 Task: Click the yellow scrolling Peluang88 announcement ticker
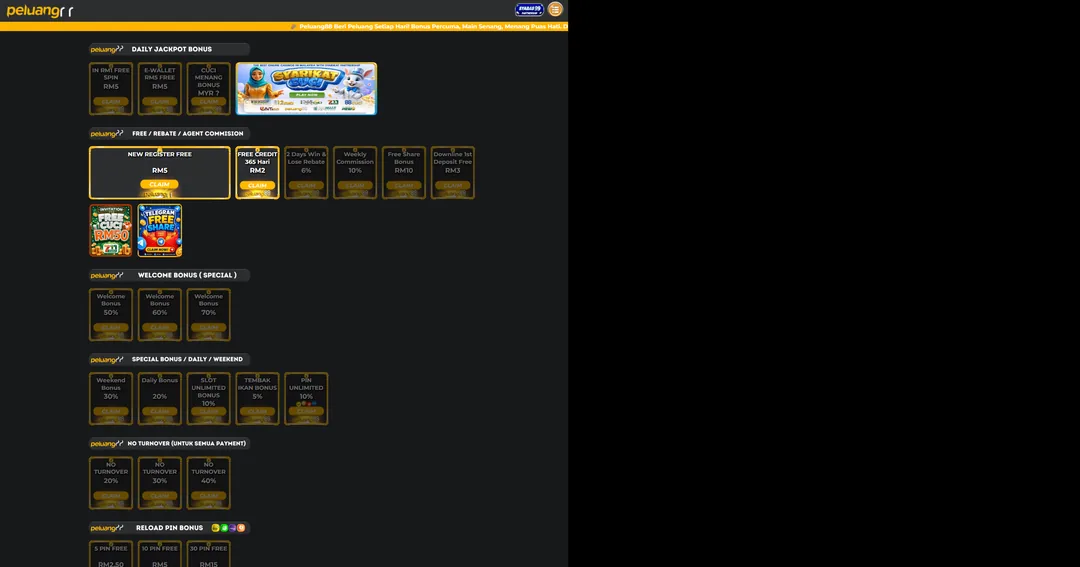(x=284, y=26)
